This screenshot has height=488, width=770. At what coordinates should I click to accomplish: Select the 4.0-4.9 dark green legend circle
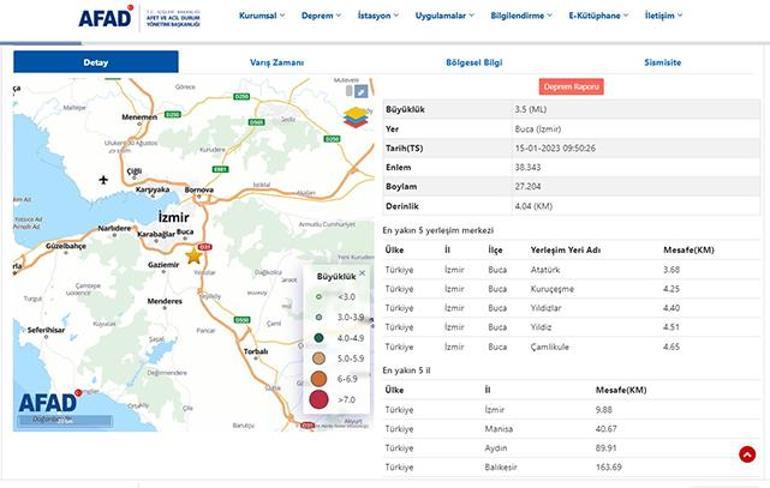[x=319, y=338]
